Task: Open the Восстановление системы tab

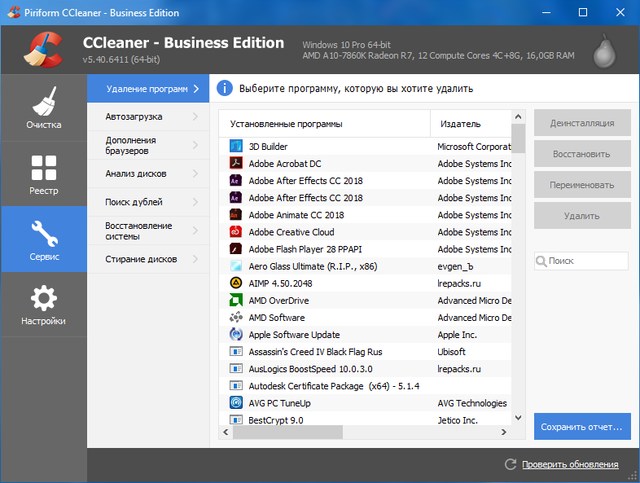Action: (x=140, y=231)
